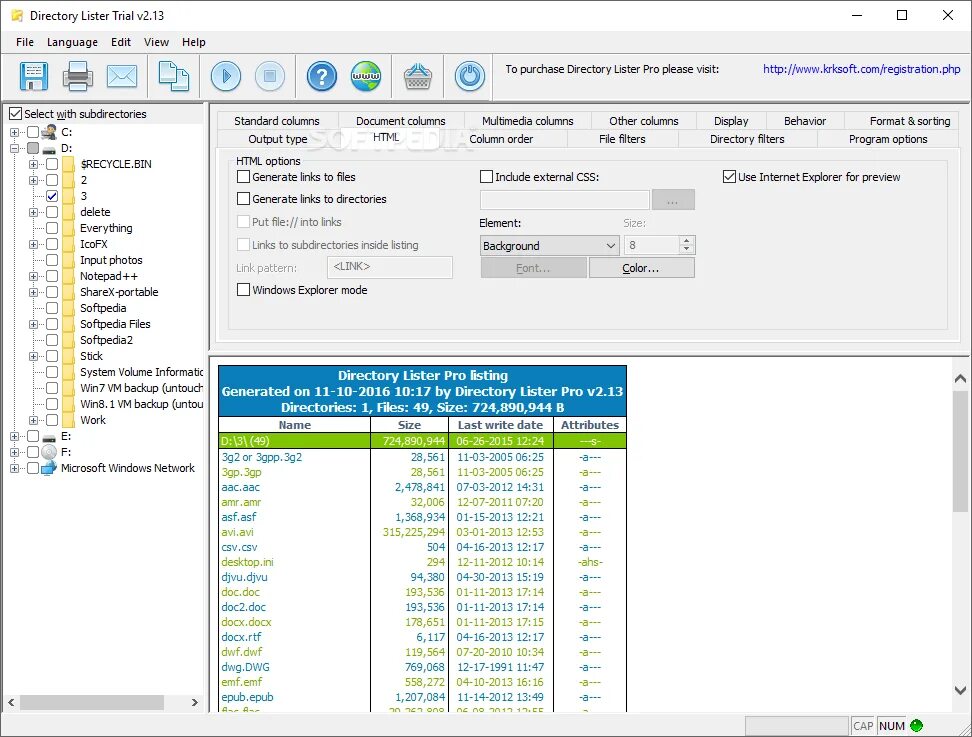Switch to Standard columns tab

pyautogui.click(x=276, y=121)
